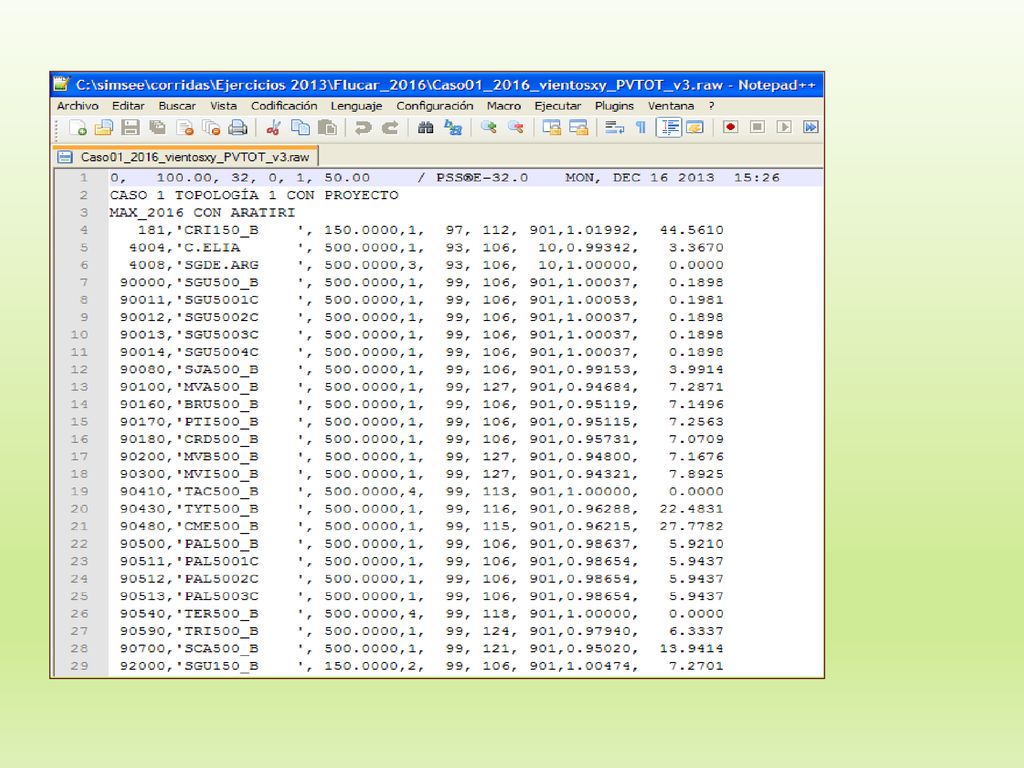Click the Redo arrow icon

390,128
